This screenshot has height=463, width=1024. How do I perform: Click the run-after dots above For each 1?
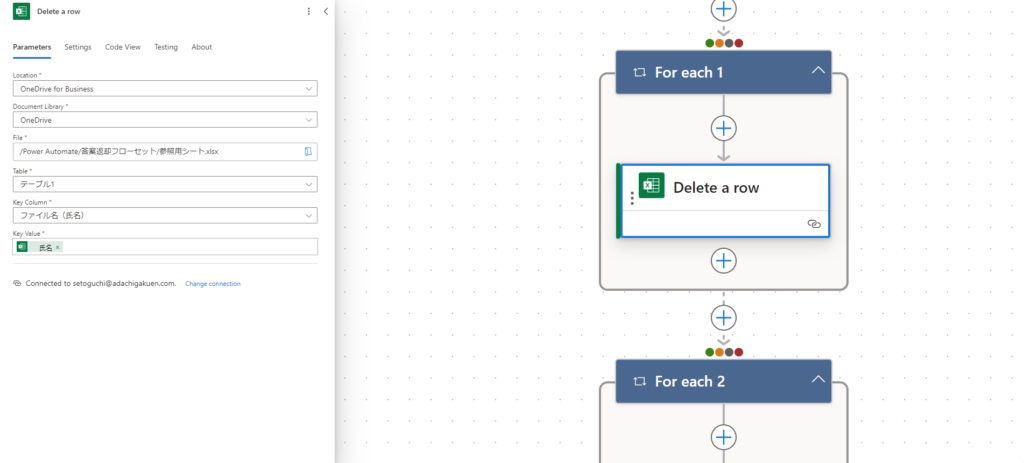coord(724,43)
